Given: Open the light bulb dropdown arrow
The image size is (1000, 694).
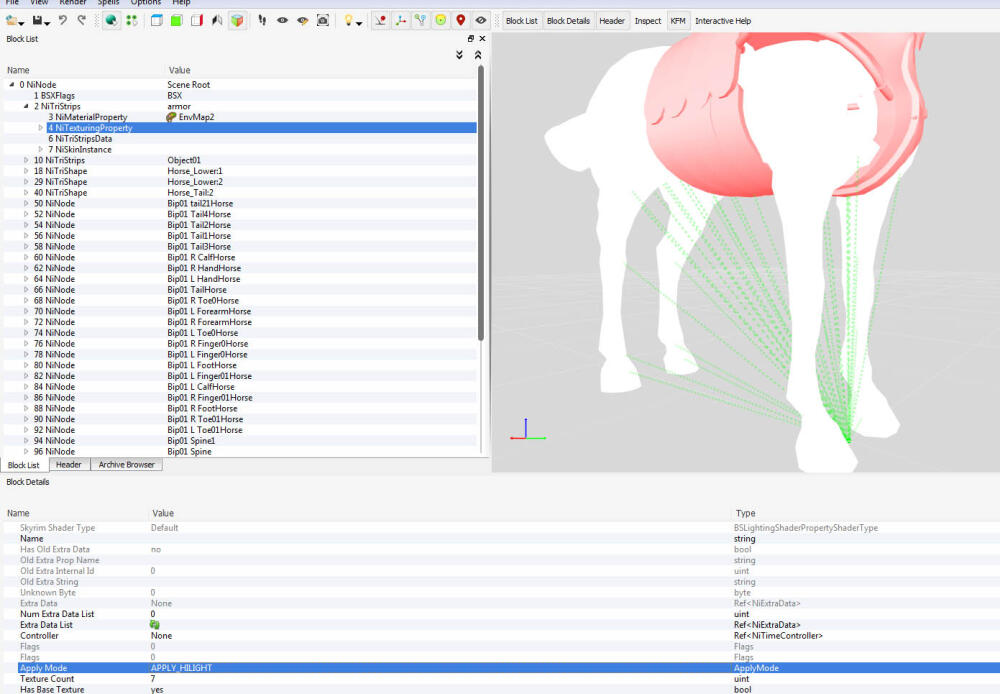Looking at the screenshot, I should coord(360,24).
